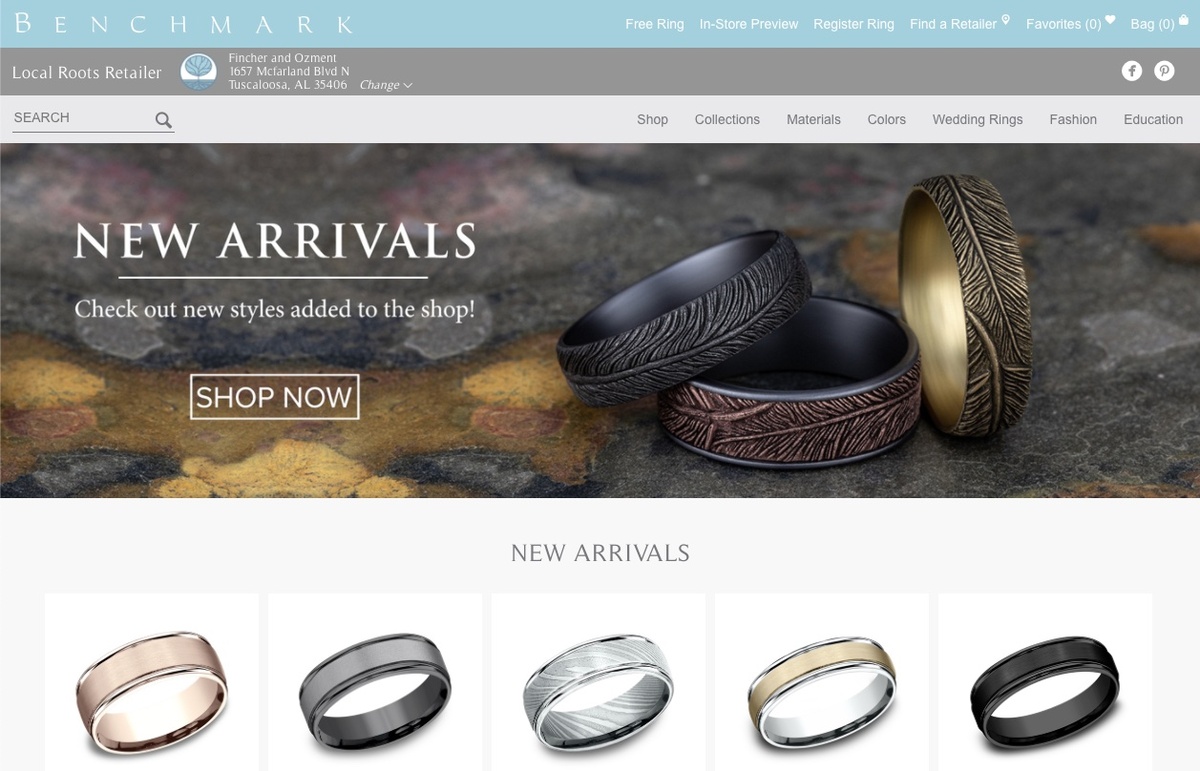Click the search magnifier icon
The height and width of the screenshot is (771, 1200).
(163, 121)
